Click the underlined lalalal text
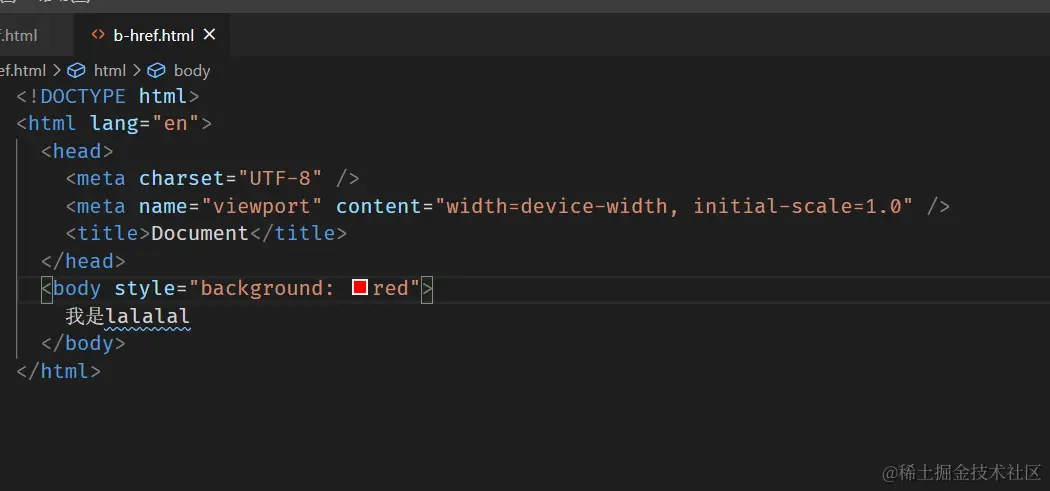The height and width of the screenshot is (491, 1050). click(x=148, y=316)
